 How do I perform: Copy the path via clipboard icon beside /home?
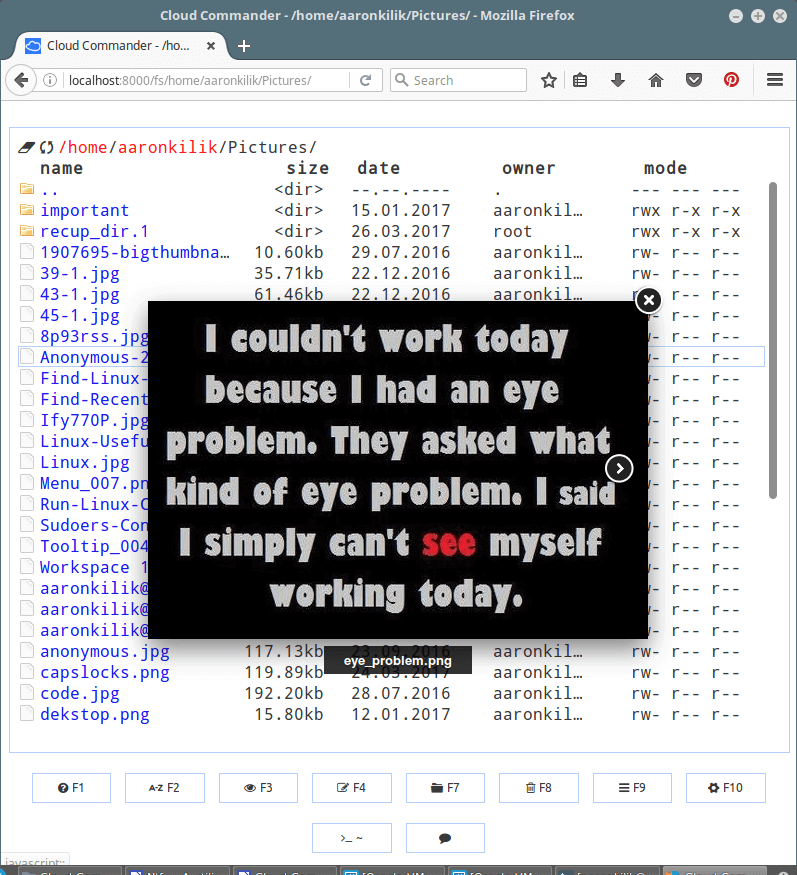point(26,147)
